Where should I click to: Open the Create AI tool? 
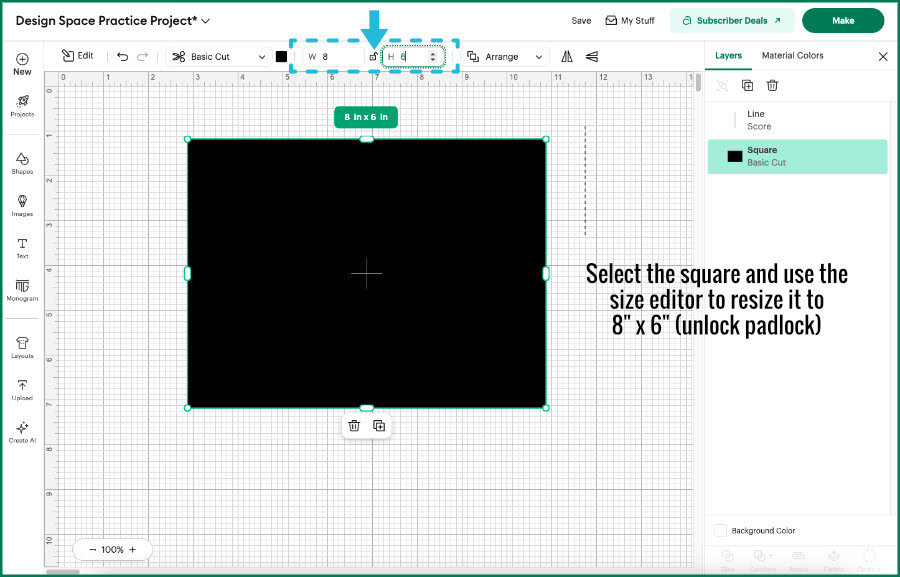[x=22, y=432]
